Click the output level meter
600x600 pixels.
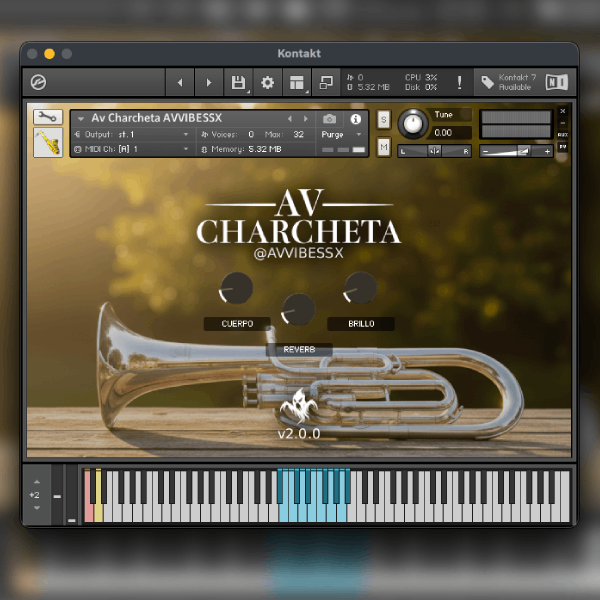tap(516, 124)
